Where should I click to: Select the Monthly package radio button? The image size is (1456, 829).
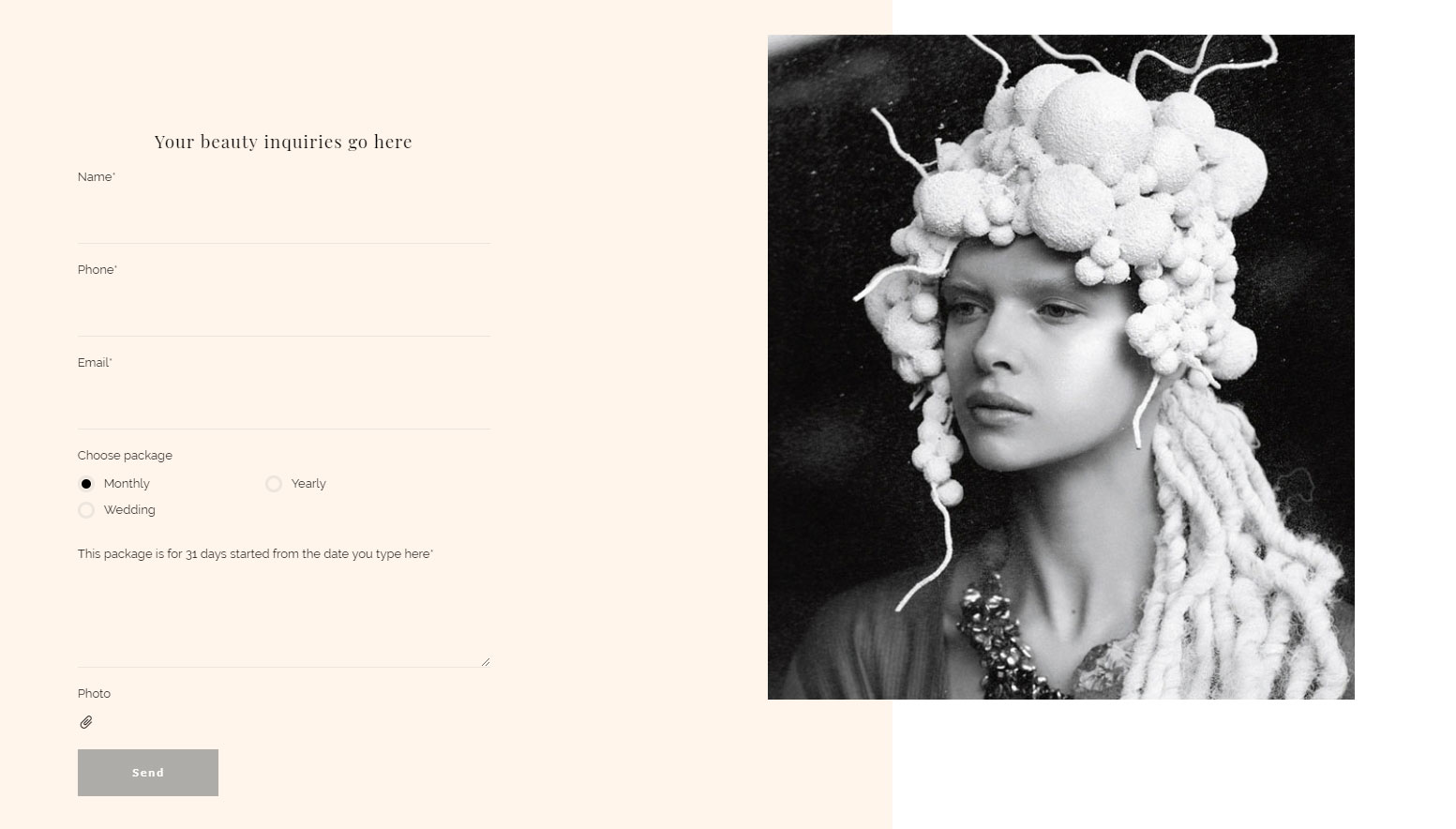(x=86, y=484)
